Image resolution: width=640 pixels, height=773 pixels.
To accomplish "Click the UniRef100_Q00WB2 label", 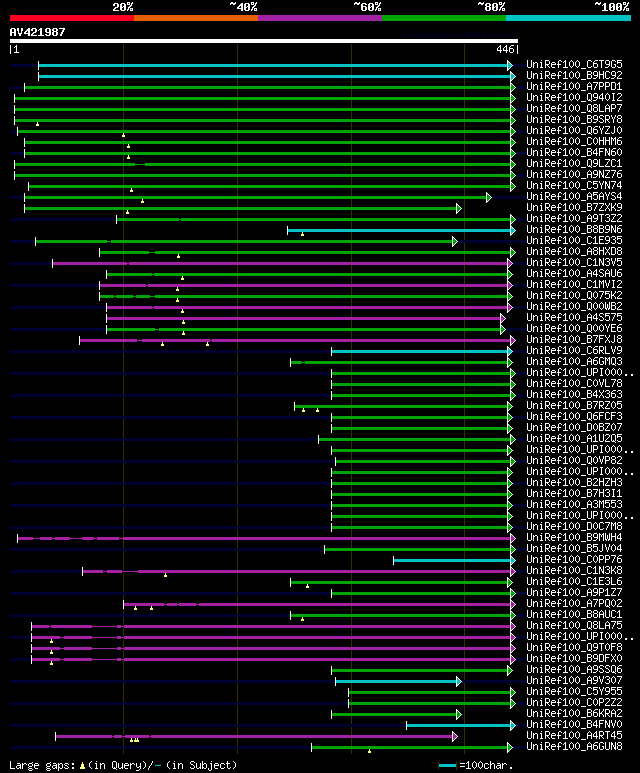I will (574, 306).
